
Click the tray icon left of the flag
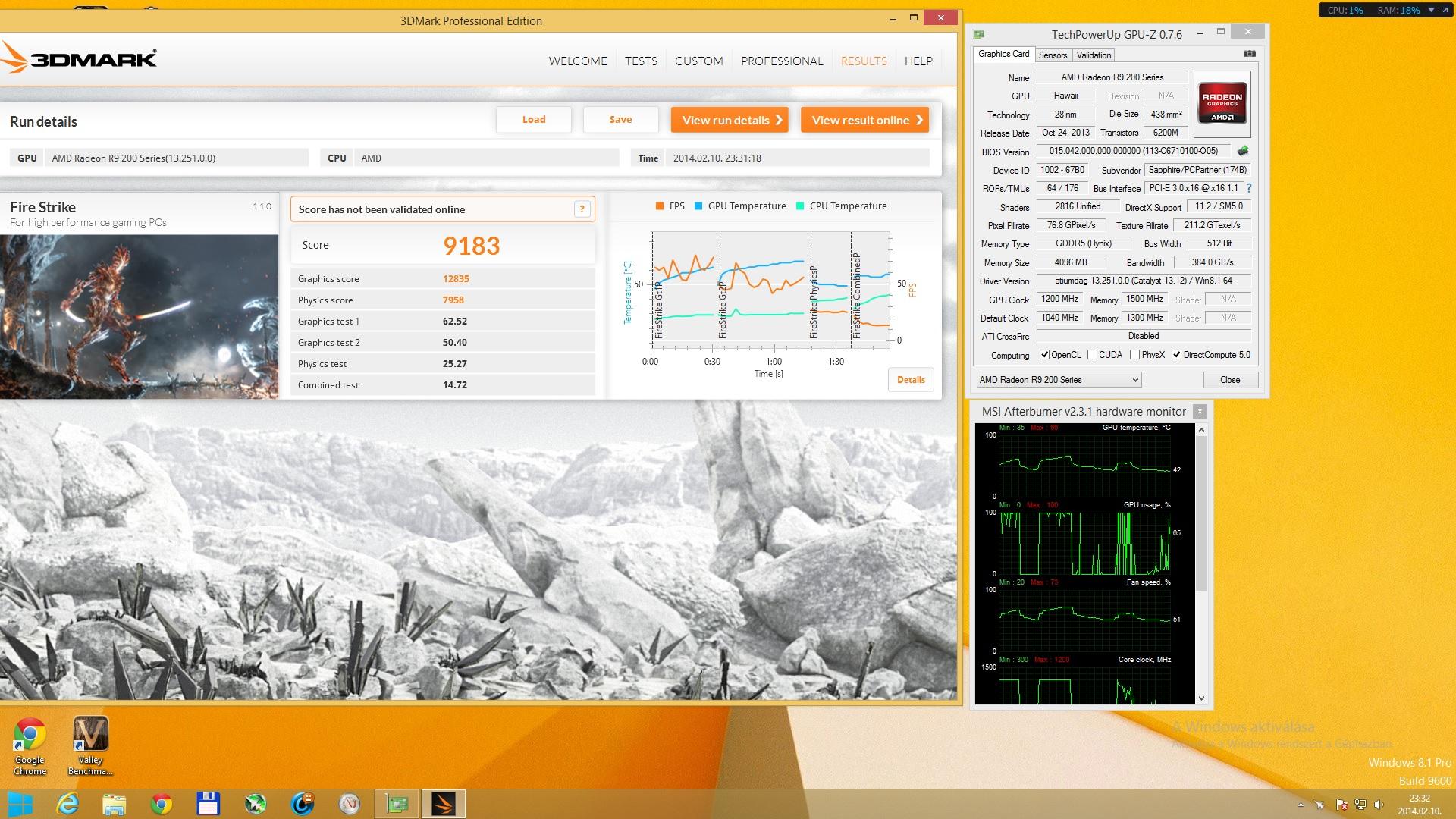coord(1319,805)
